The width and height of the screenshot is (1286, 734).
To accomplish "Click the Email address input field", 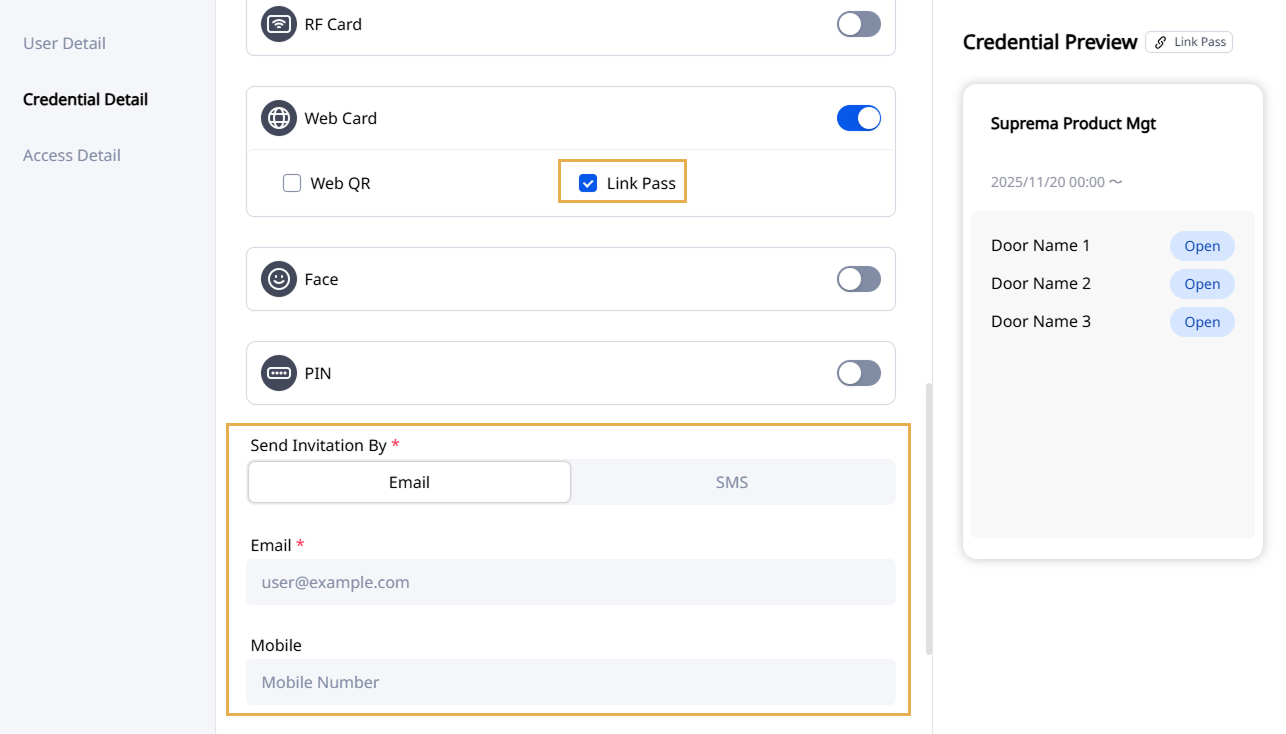I will 570,582.
